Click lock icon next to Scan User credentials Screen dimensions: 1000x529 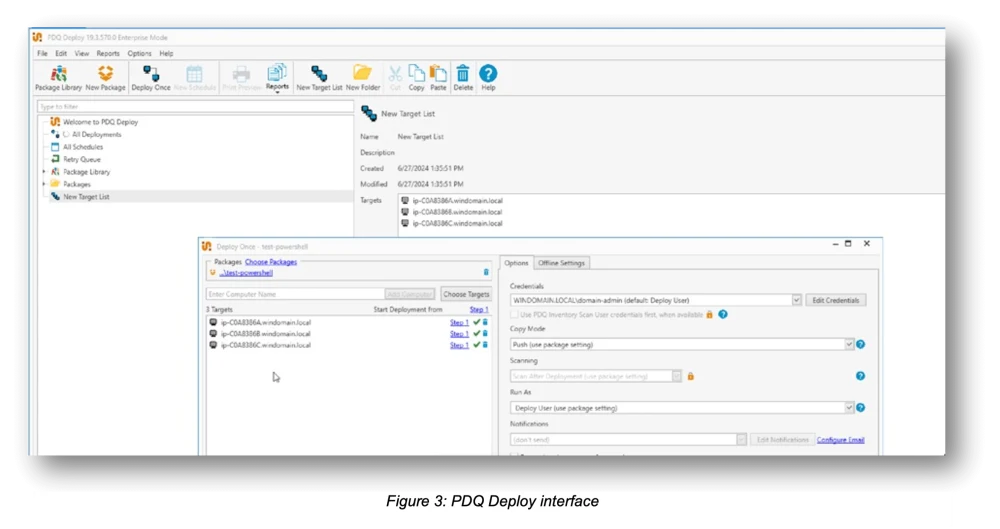pyautogui.click(x=709, y=315)
